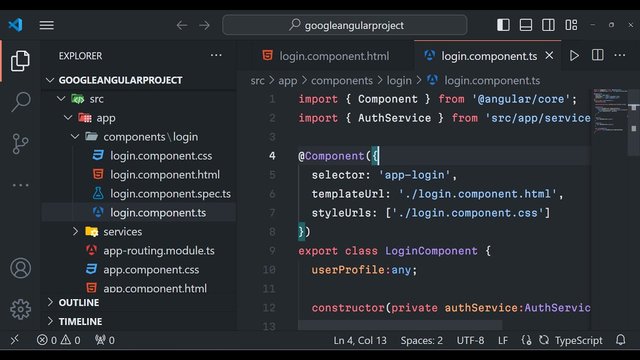This screenshot has width=640, height=360.
Task: Show errors and warnings count
Action: click(58, 340)
